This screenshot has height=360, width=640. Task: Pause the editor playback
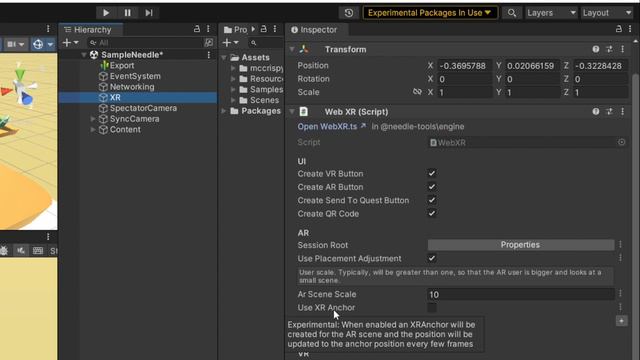[128, 13]
